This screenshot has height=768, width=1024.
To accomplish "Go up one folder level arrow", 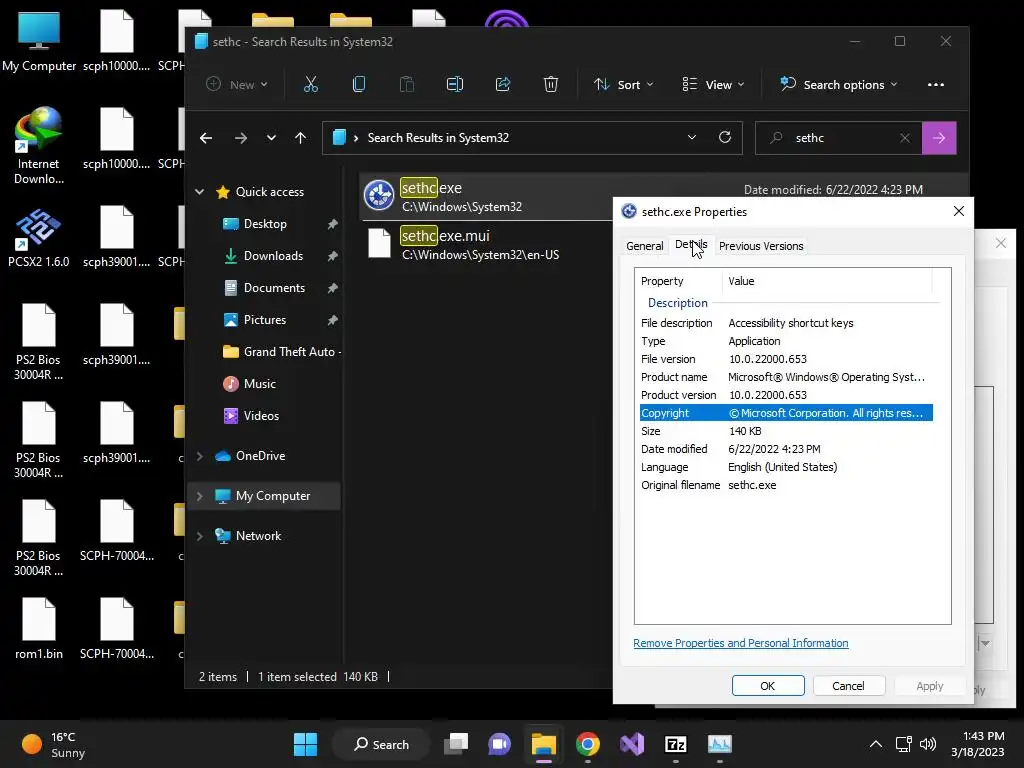I will point(300,138).
